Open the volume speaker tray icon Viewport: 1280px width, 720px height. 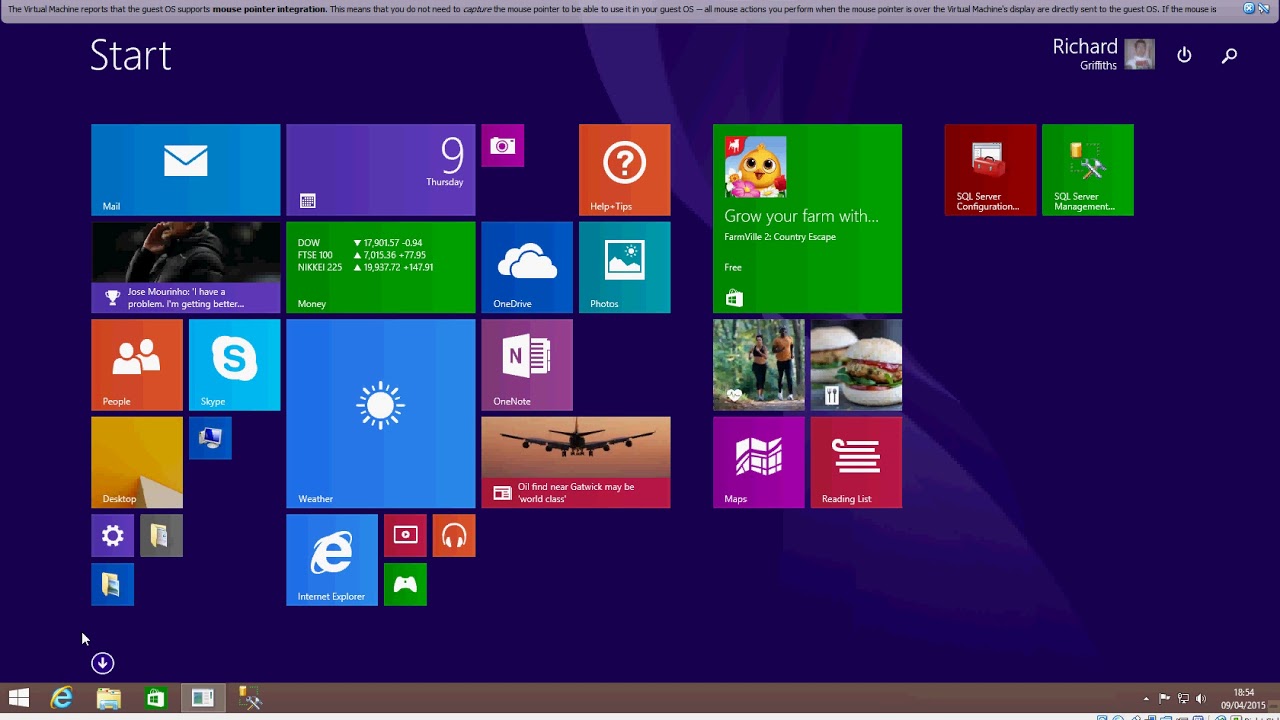click(1200, 699)
